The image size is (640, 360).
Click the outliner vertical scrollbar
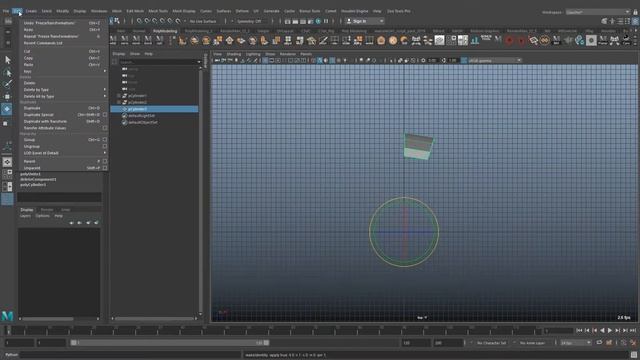coord(200,191)
